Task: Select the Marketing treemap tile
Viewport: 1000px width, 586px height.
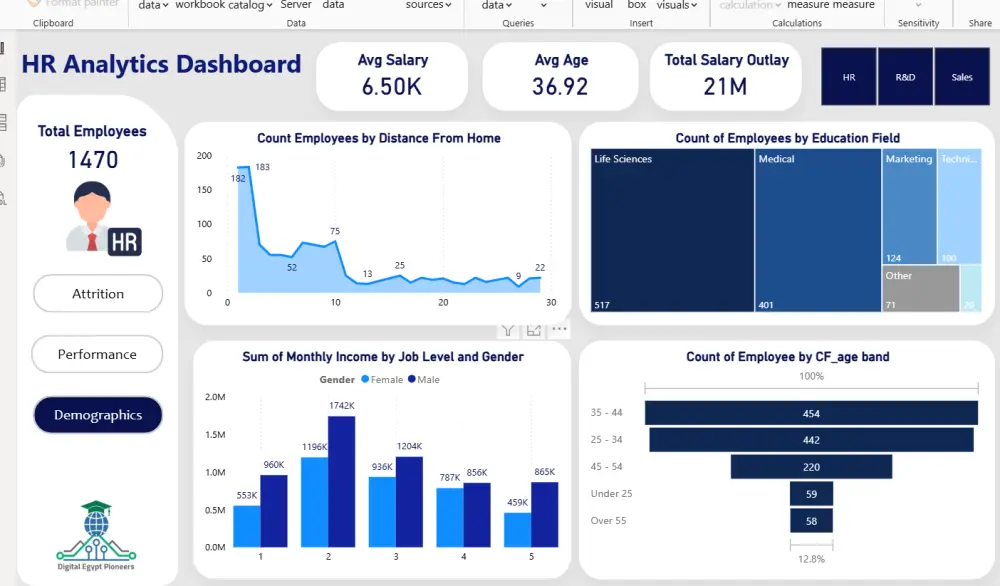Action: pos(909,207)
